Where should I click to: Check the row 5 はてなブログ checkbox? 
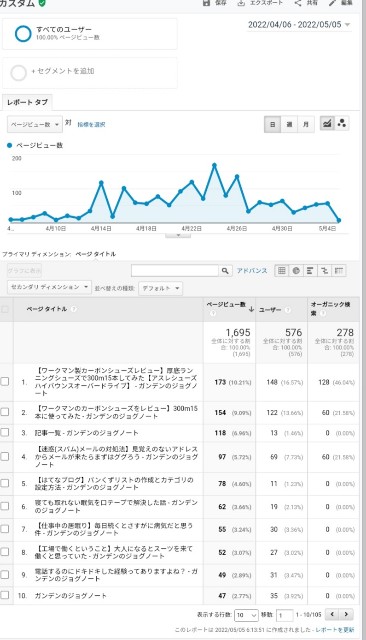(x=5, y=483)
